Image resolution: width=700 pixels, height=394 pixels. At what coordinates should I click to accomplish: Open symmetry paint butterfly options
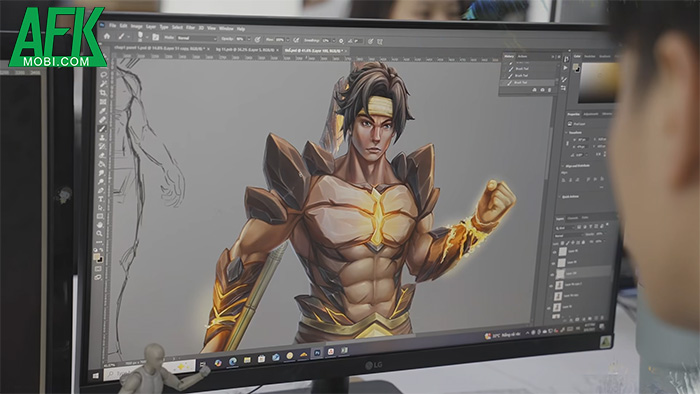(x=379, y=42)
